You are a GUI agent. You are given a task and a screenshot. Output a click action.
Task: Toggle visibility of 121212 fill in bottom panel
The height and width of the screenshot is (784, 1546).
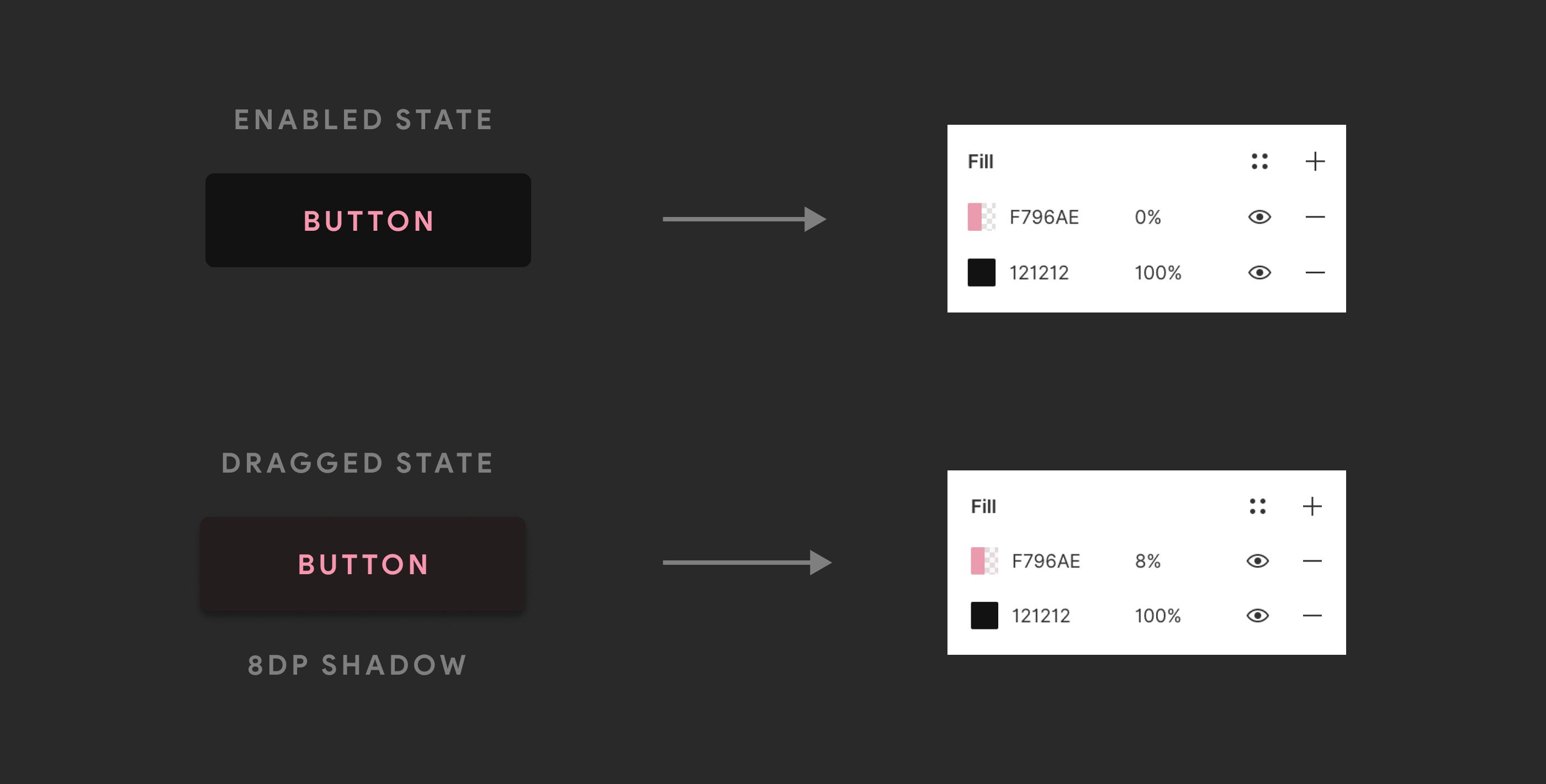point(1257,616)
